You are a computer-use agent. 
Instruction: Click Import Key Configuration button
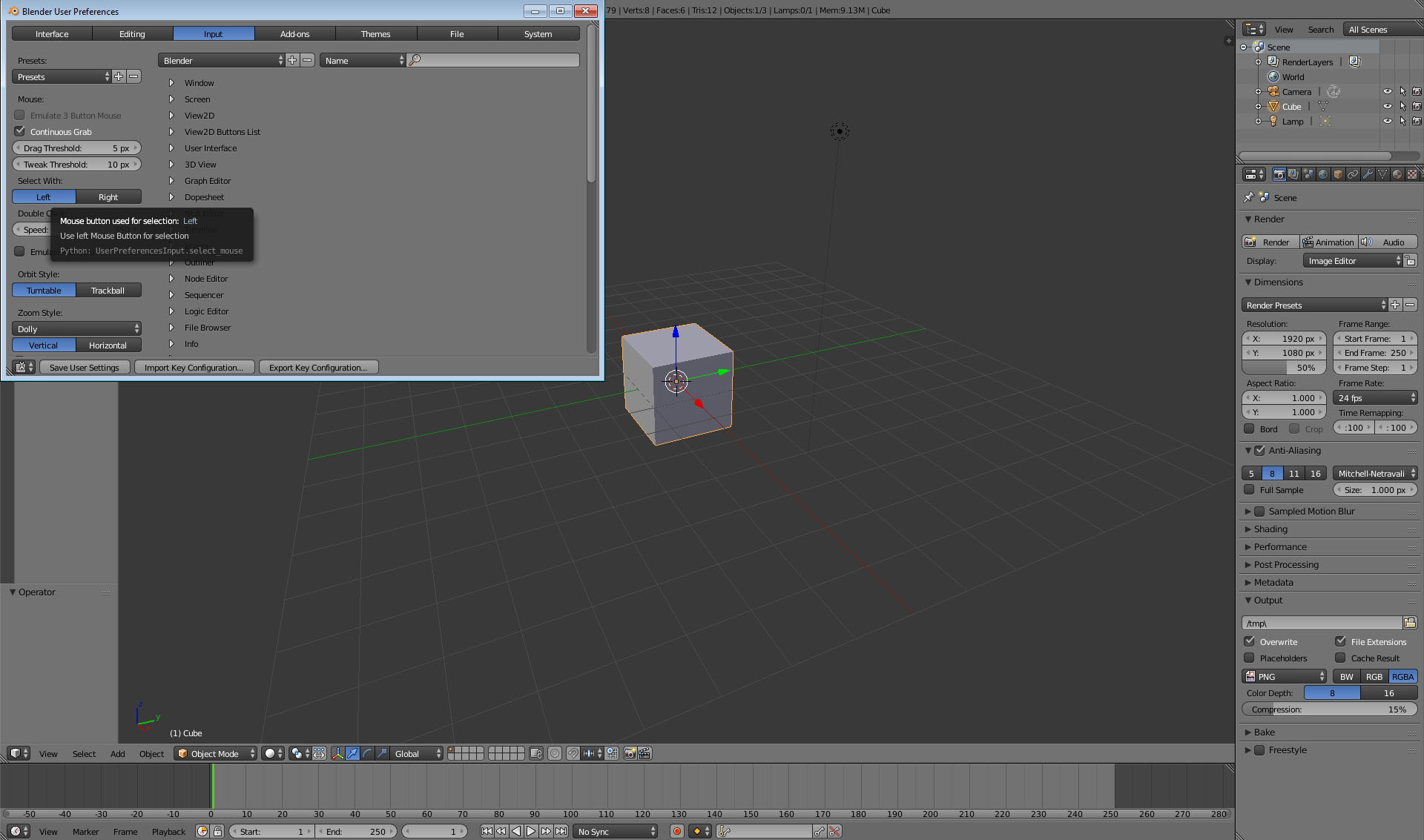coord(194,367)
